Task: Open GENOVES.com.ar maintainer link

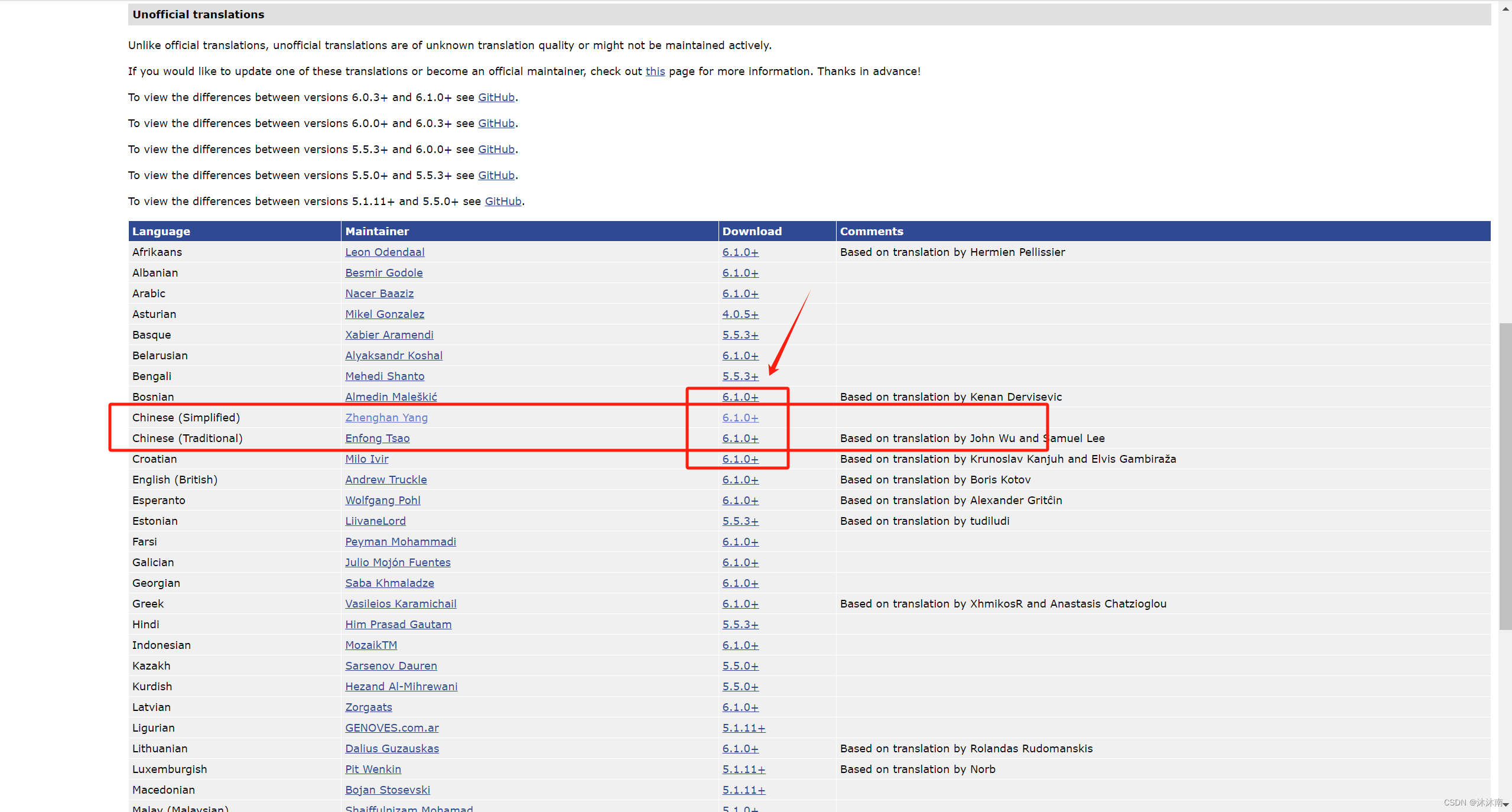Action: coord(391,728)
